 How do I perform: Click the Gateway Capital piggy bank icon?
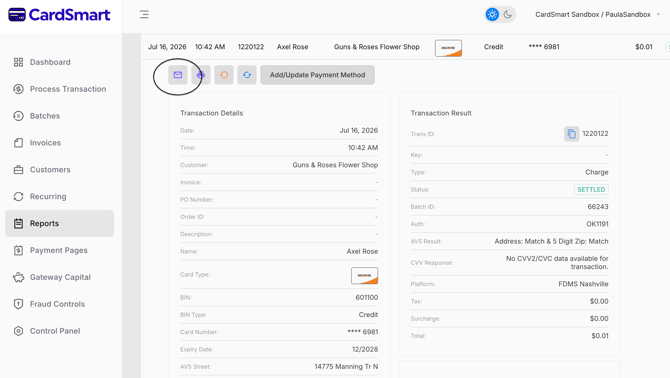pos(18,278)
